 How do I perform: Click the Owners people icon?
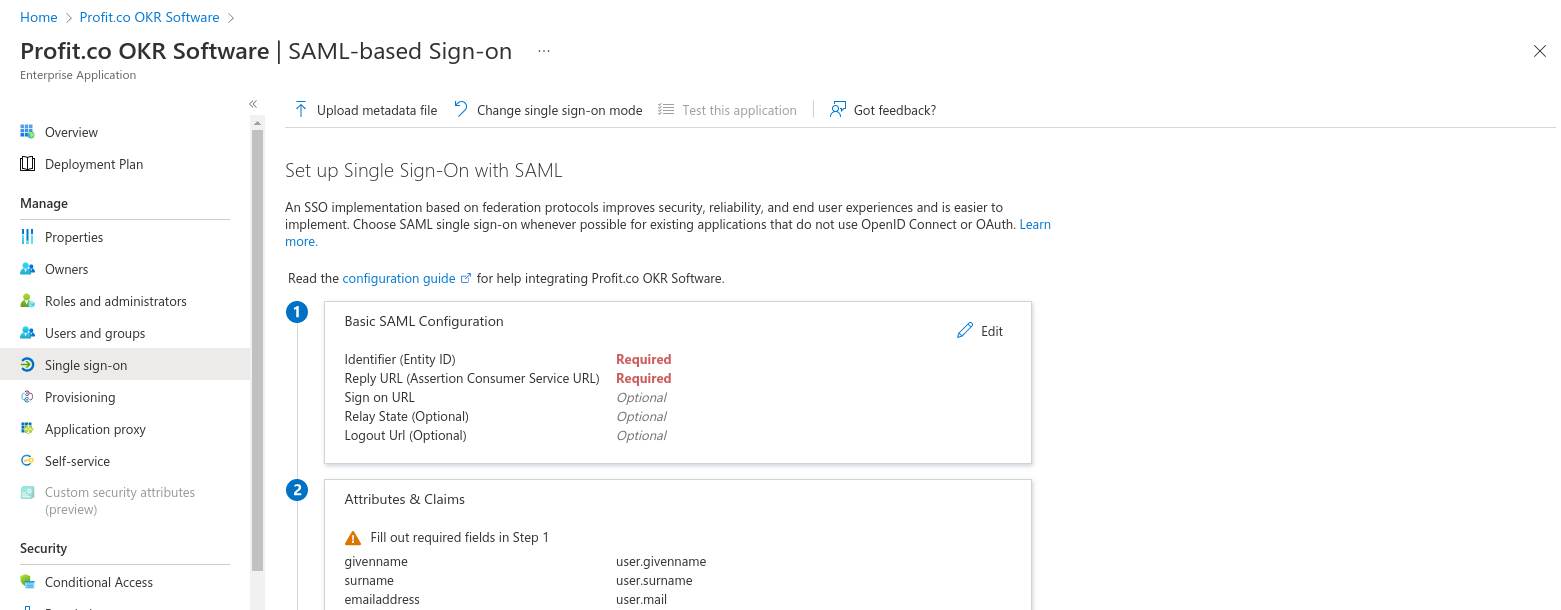click(x=28, y=269)
